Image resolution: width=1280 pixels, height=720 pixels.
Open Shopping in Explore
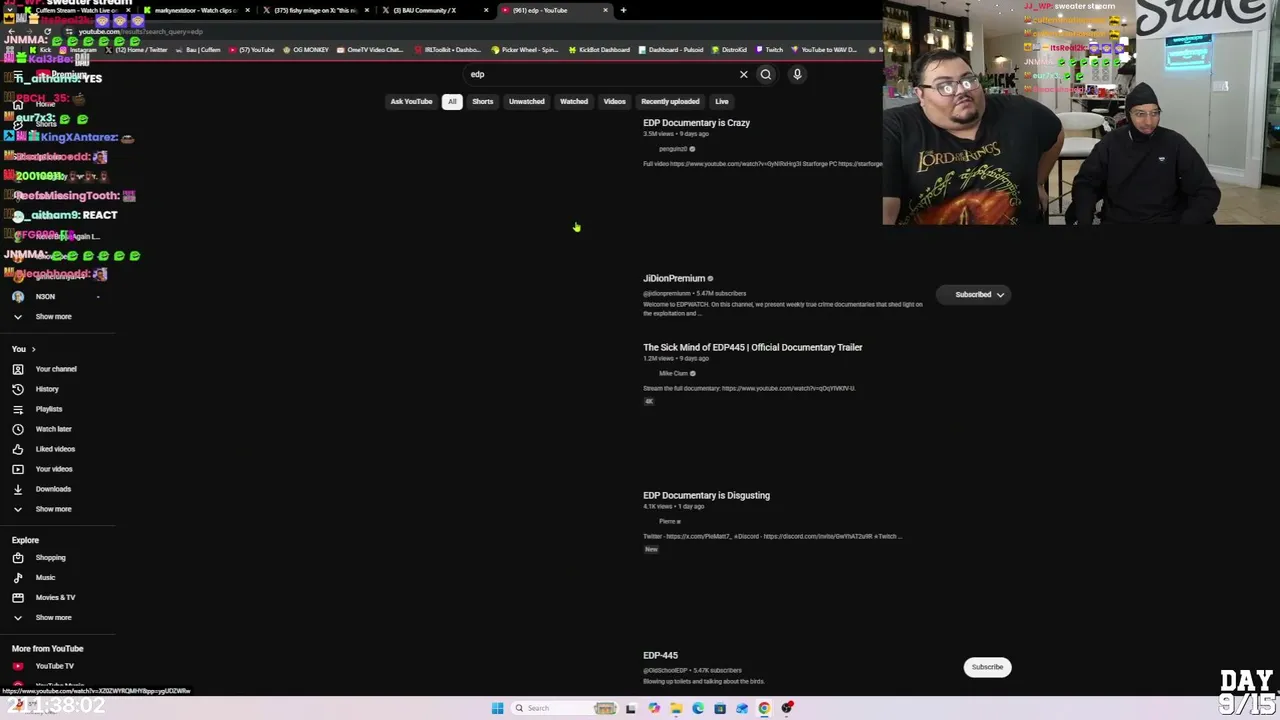57,557
